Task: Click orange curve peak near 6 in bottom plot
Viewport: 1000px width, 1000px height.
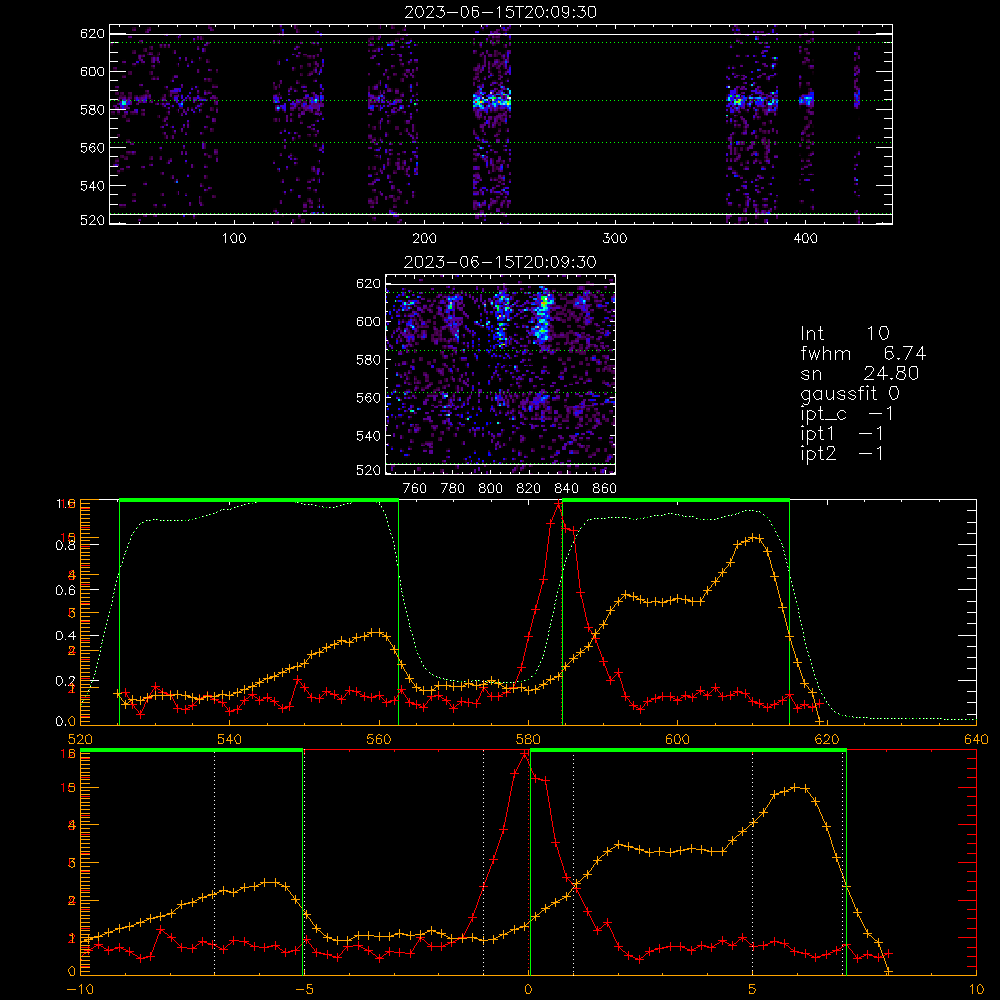Action: 795,787
